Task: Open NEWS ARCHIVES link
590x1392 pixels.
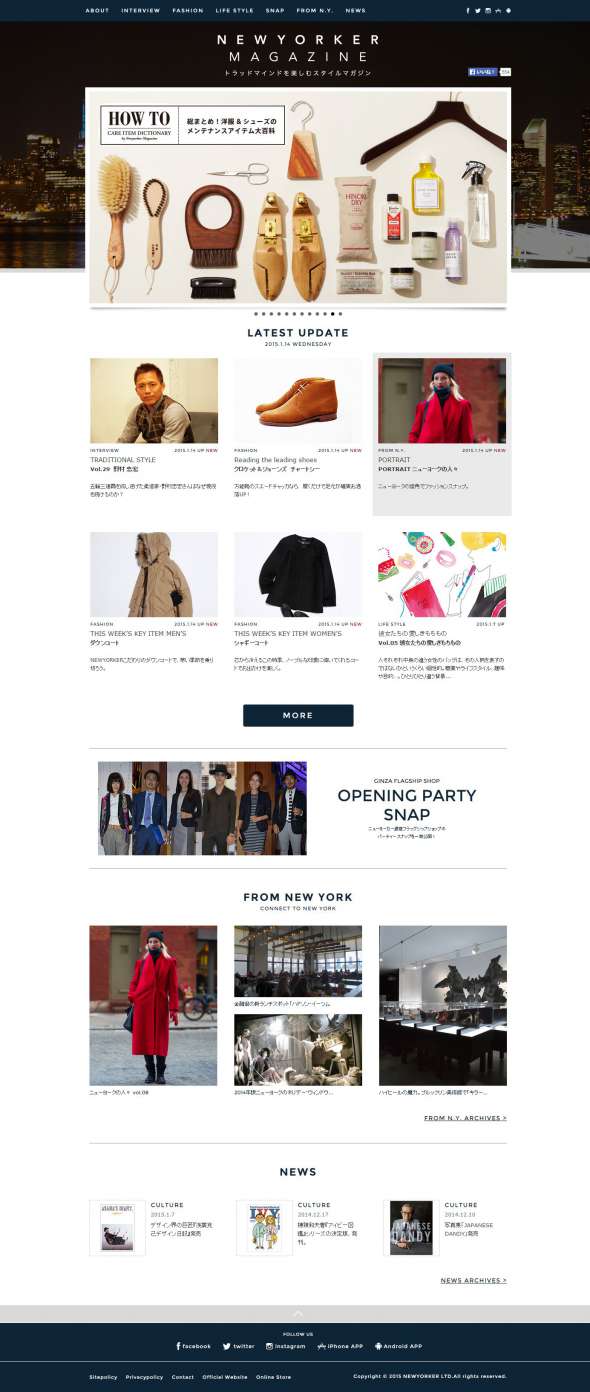Action: coord(474,1280)
